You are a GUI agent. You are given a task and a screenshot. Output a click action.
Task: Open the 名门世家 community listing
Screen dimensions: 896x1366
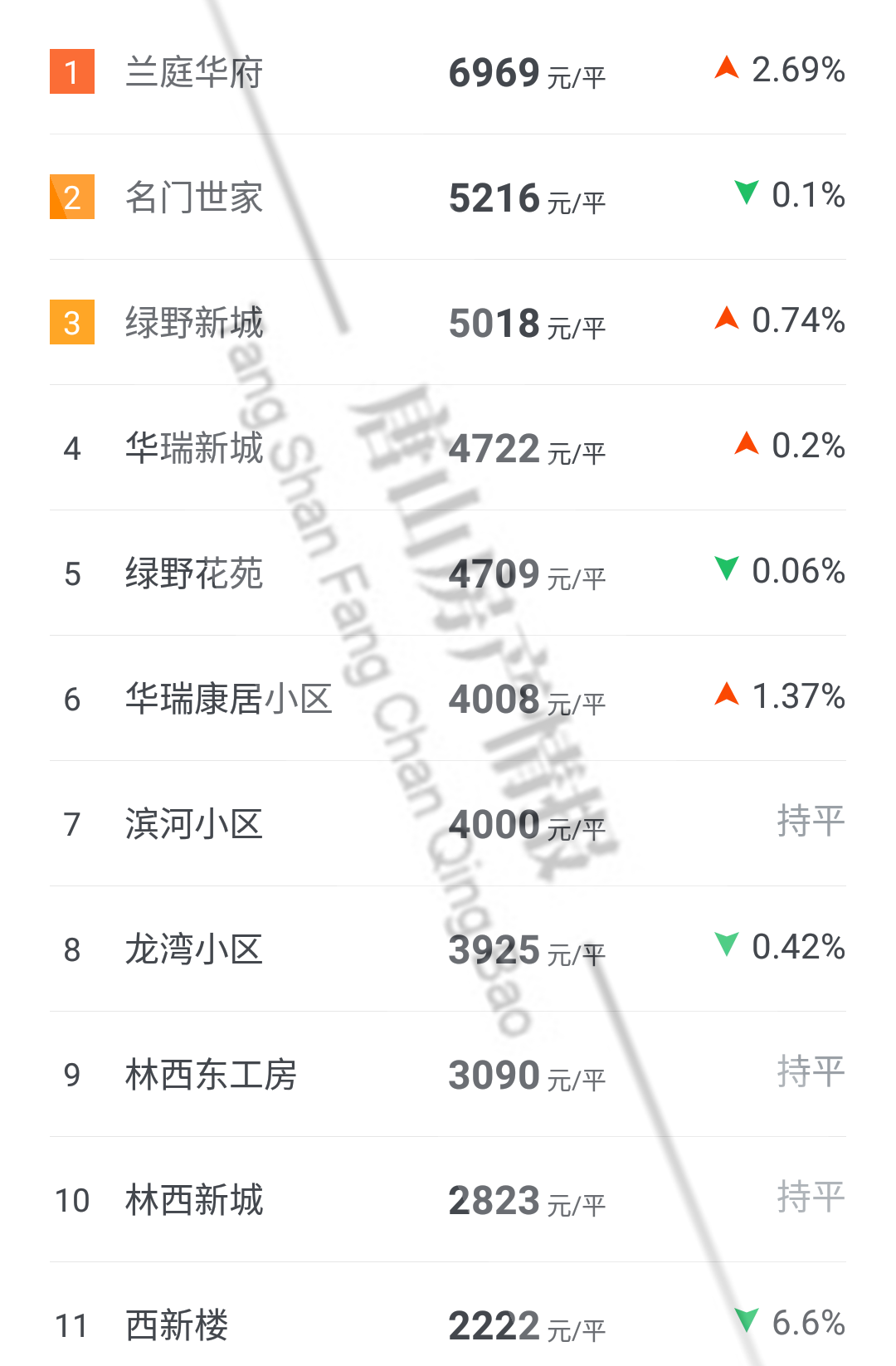tap(194, 198)
